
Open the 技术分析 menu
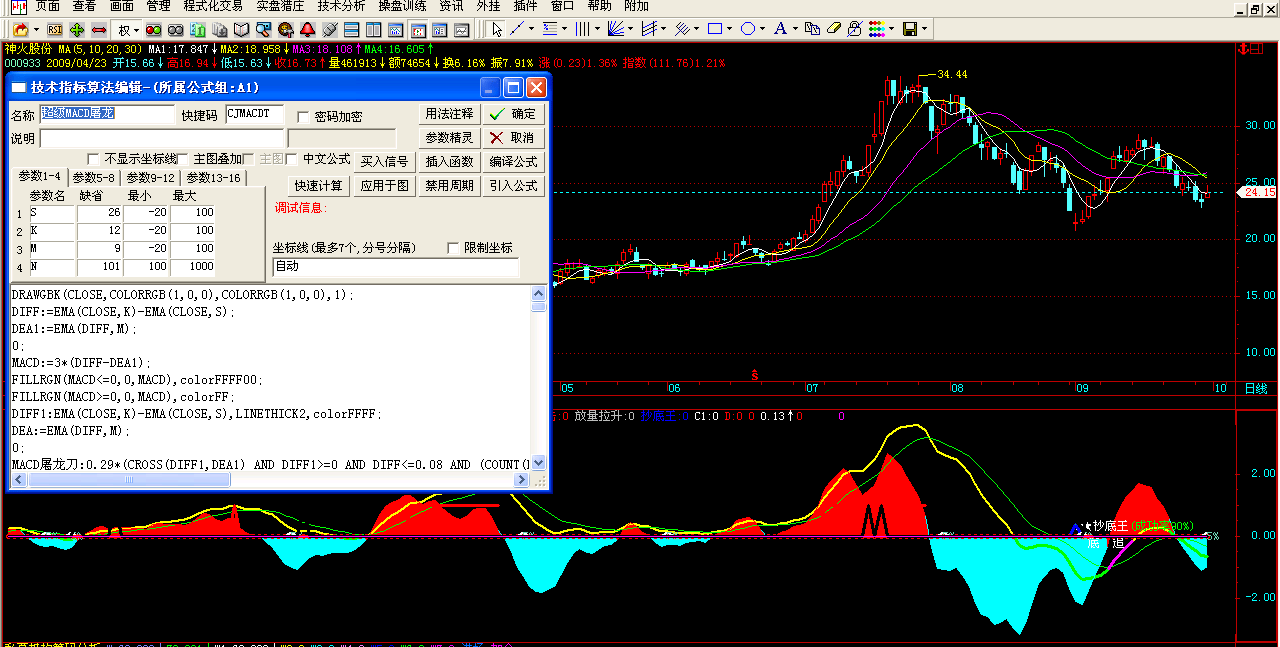(341, 6)
